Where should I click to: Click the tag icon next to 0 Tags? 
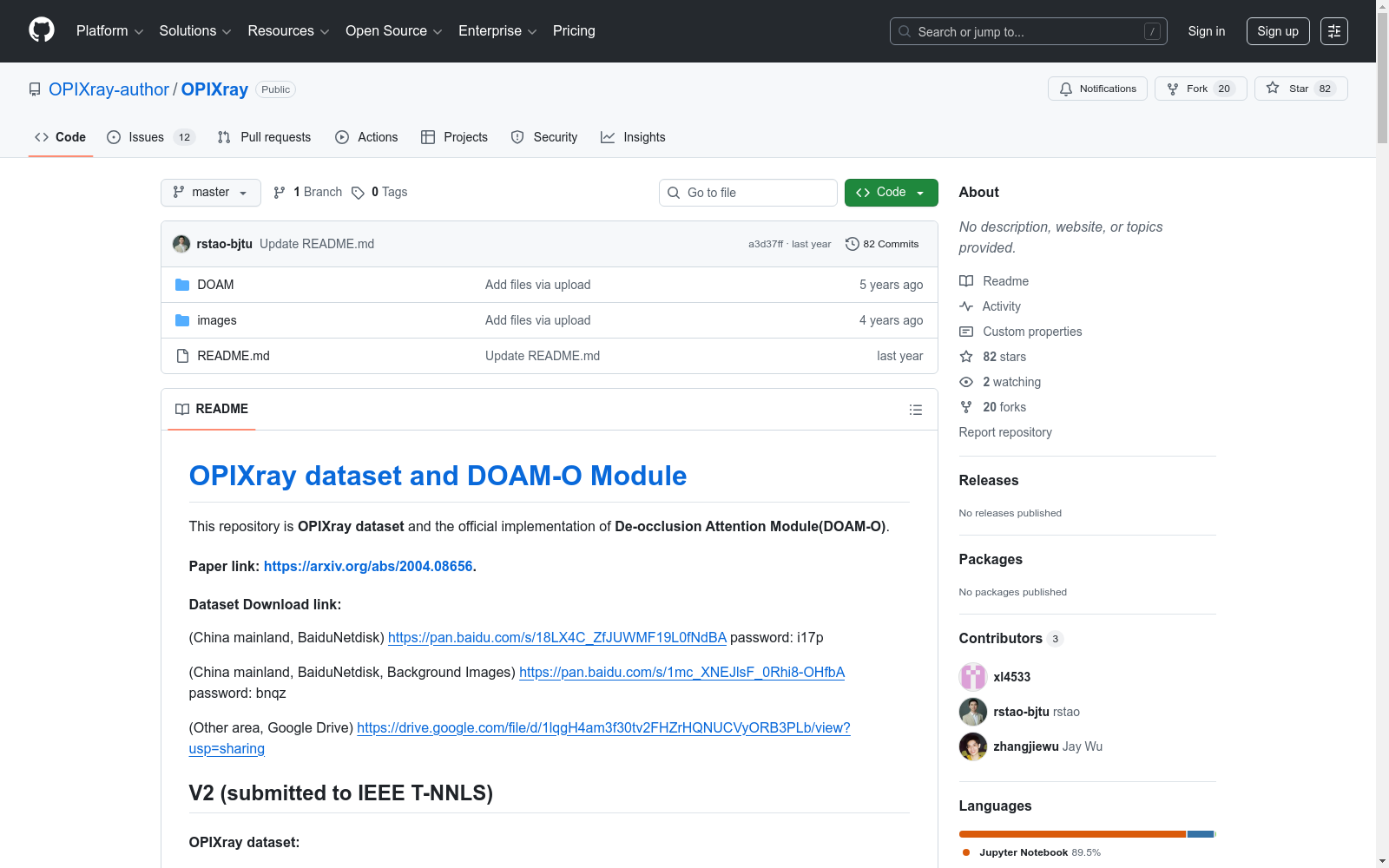[x=358, y=193]
